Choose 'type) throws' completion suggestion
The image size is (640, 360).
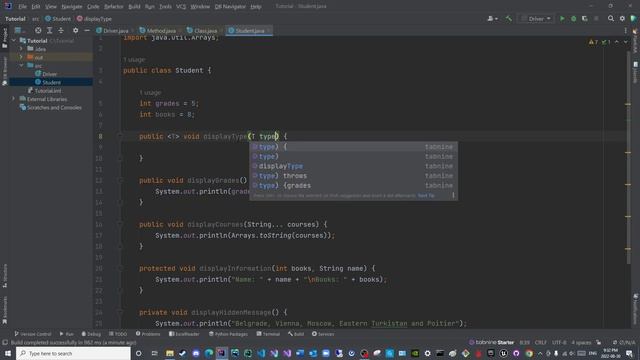pos(353,176)
